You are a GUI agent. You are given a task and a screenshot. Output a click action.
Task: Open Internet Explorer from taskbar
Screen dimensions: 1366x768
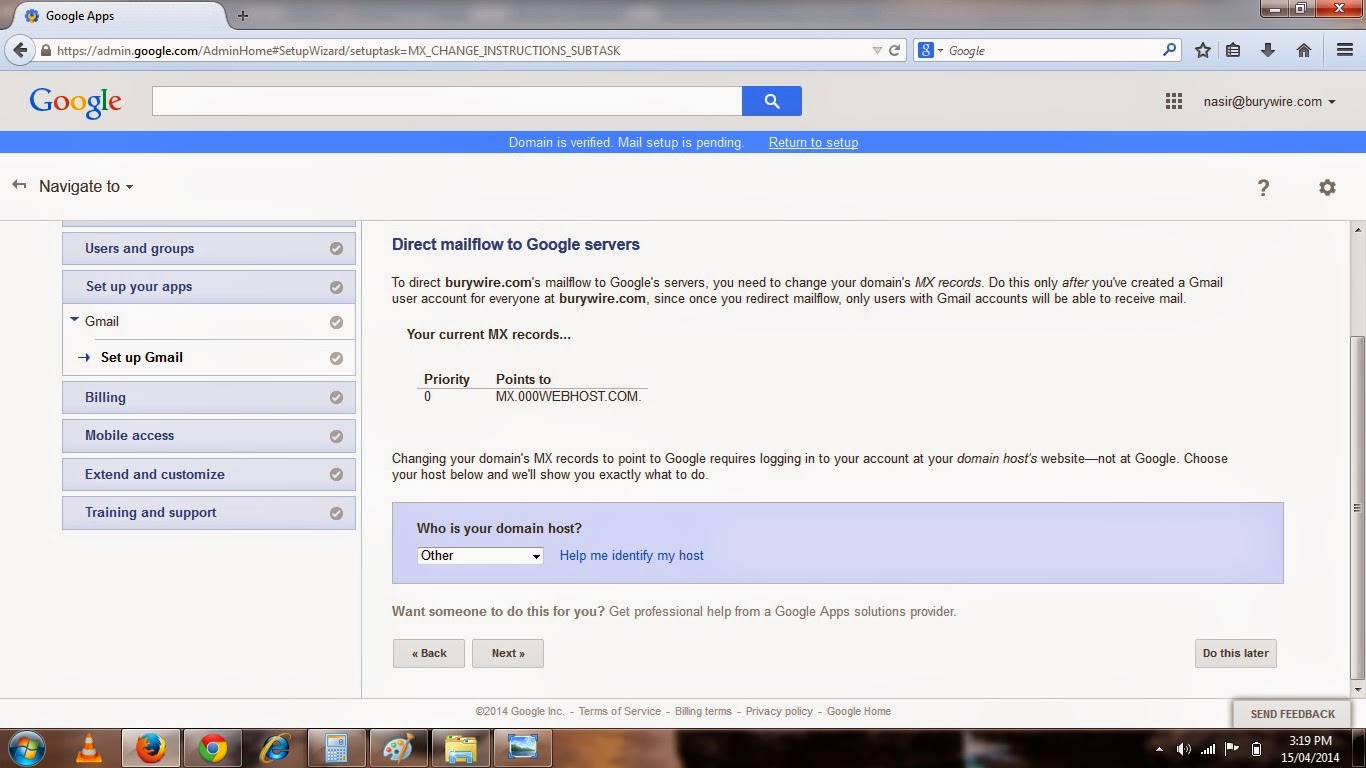coord(274,748)
